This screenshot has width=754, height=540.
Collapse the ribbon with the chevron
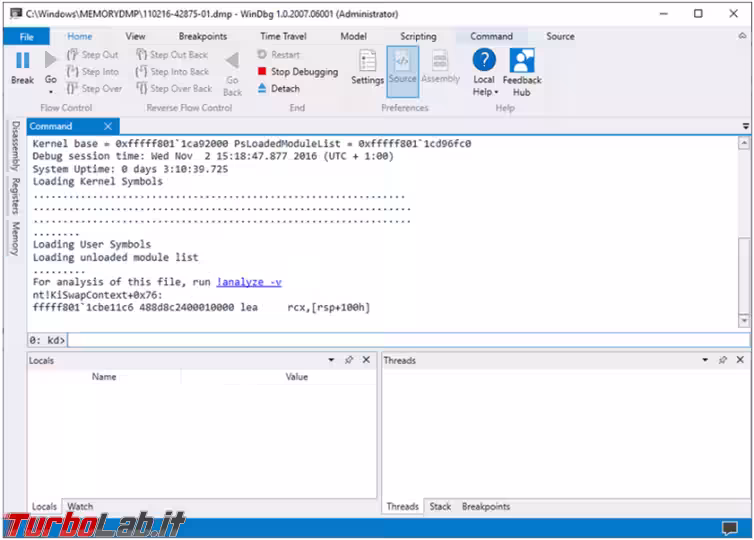click(x=742, y=36)
